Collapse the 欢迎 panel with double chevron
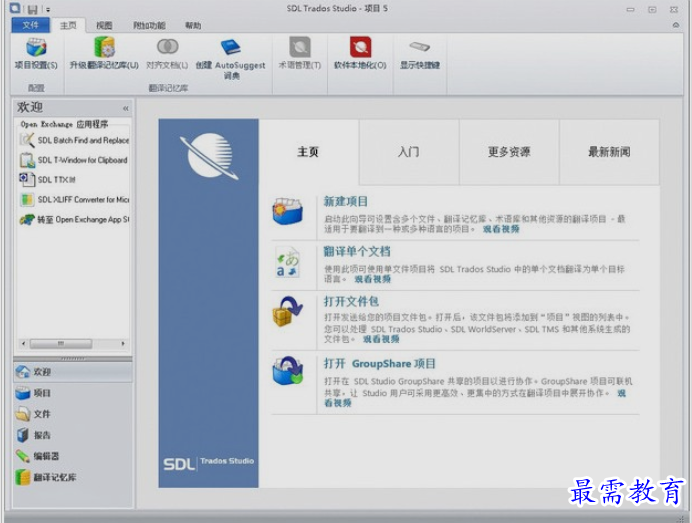 coord(126,108)
